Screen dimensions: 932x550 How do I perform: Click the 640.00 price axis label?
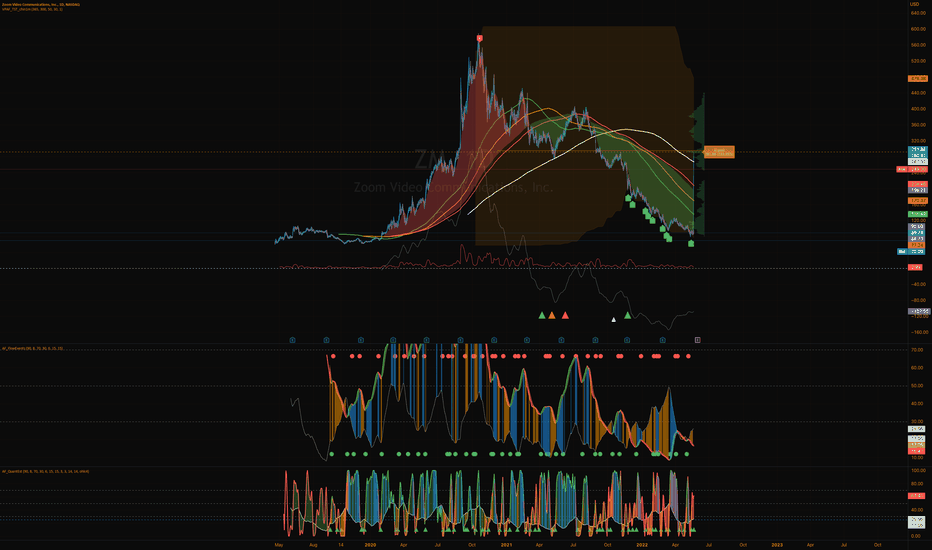(918, 13)
